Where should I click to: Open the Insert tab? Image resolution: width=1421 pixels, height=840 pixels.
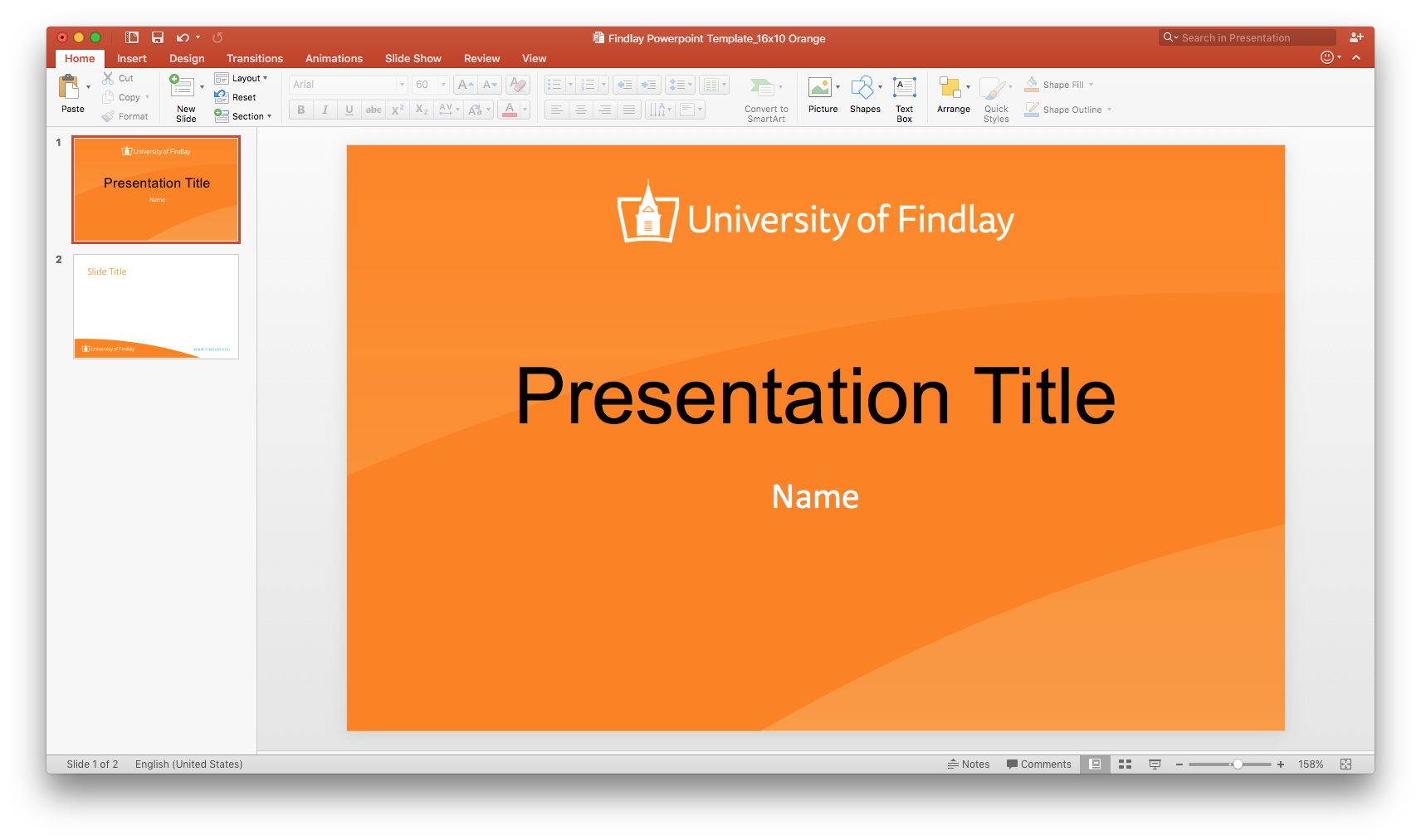tap(131, 58)
